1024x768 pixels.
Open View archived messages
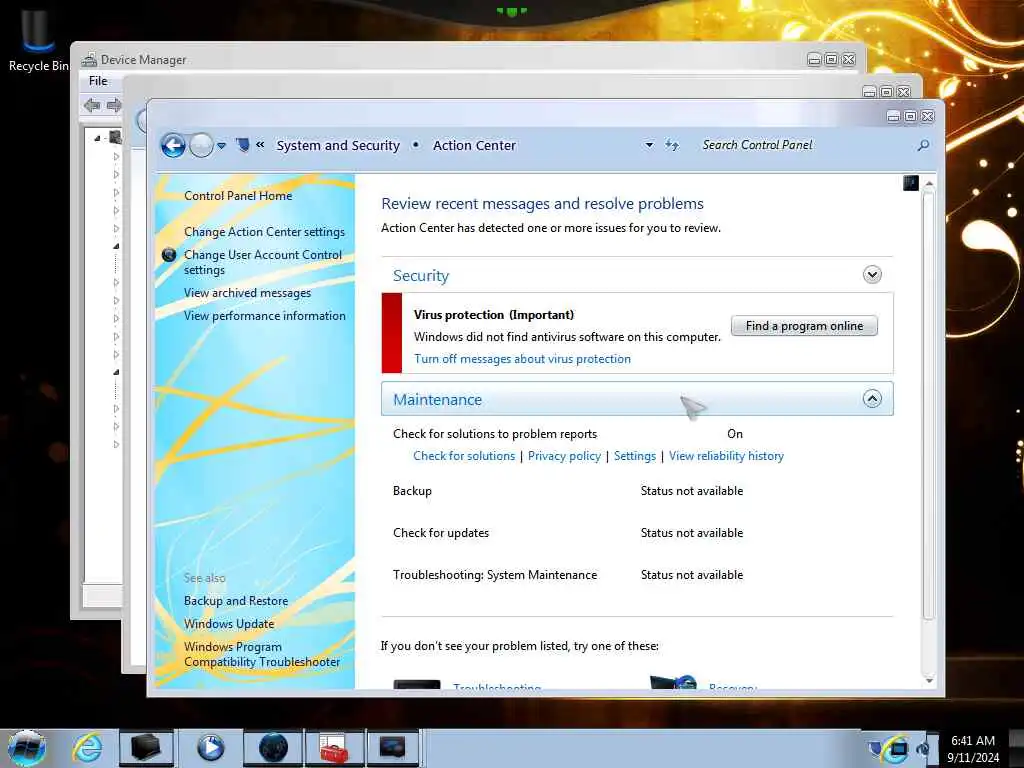pyautogui.click(x=247, y=293)
